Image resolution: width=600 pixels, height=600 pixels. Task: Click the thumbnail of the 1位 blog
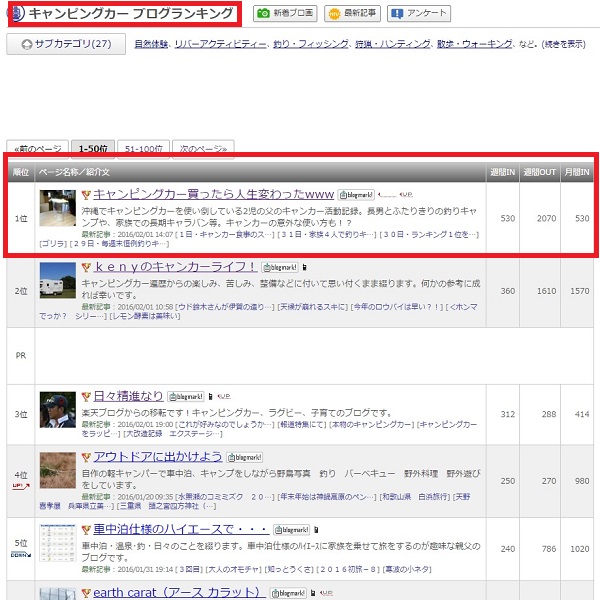tap(58, 208)
